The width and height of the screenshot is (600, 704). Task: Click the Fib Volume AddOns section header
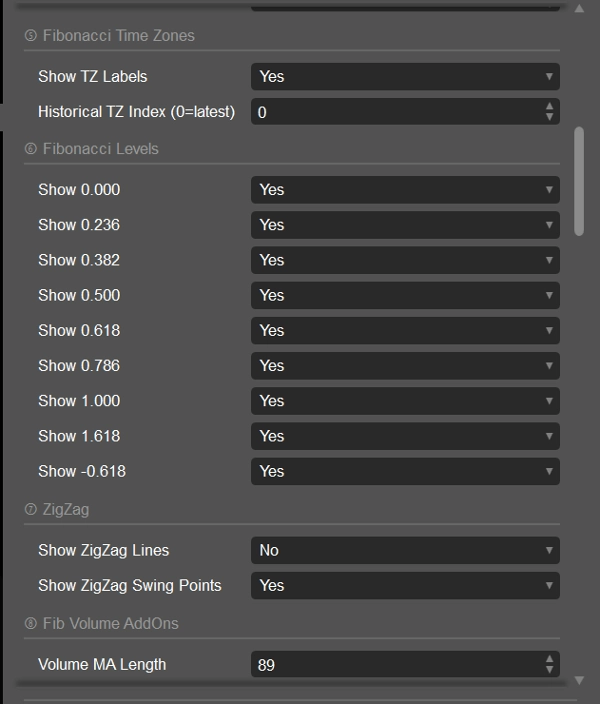pos(101,624)
